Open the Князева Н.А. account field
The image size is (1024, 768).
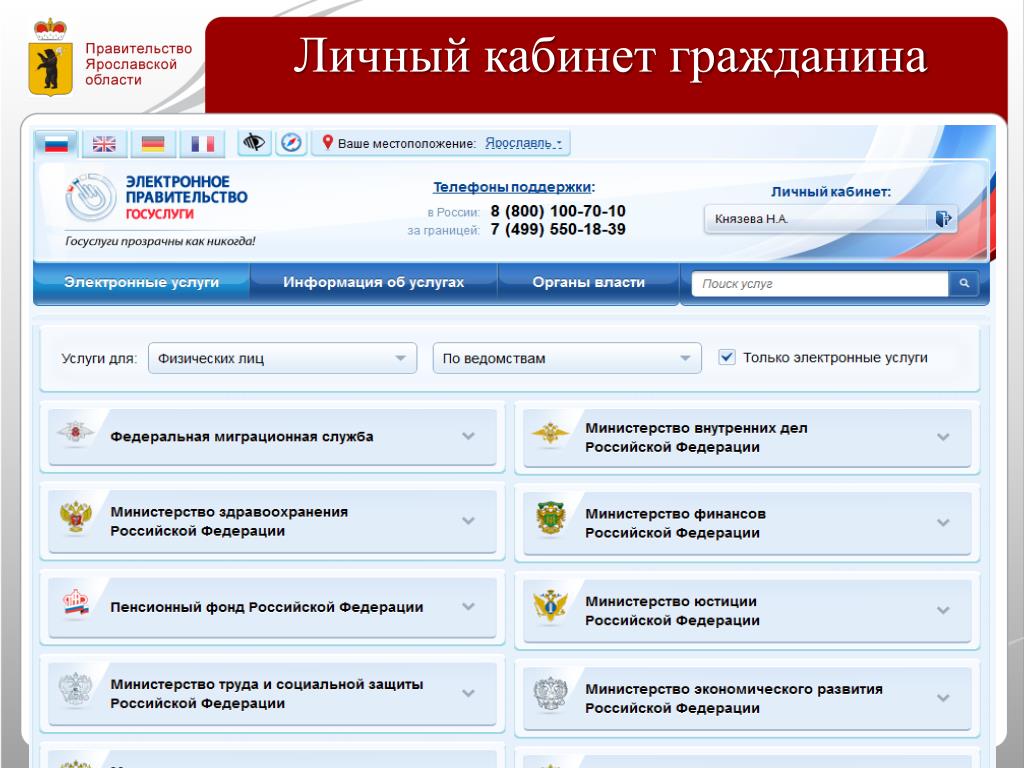(831, 219)
